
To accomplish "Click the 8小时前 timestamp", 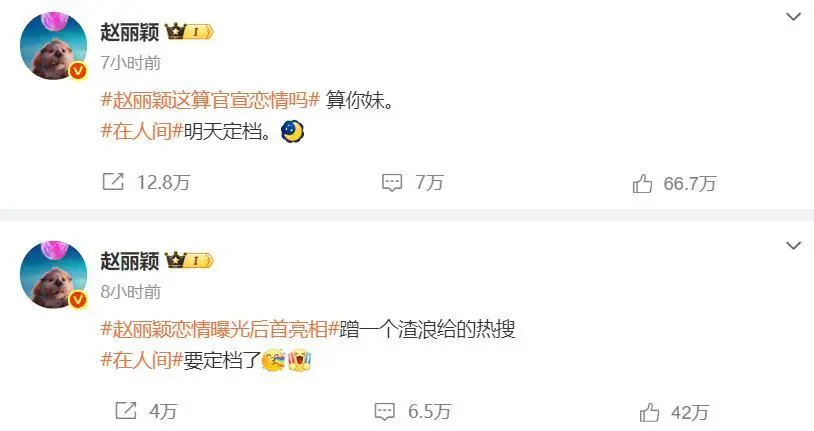I will tap(131, 292).
